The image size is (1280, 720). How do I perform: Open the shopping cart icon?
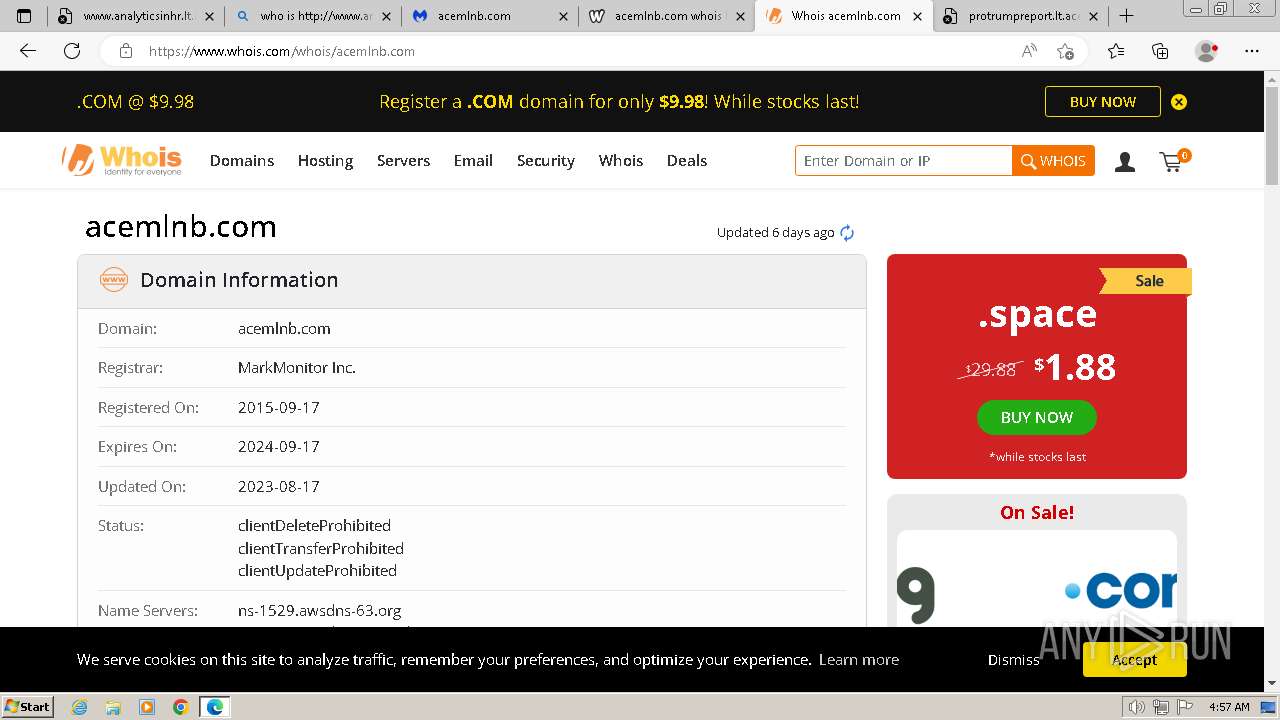point(1174,161)
